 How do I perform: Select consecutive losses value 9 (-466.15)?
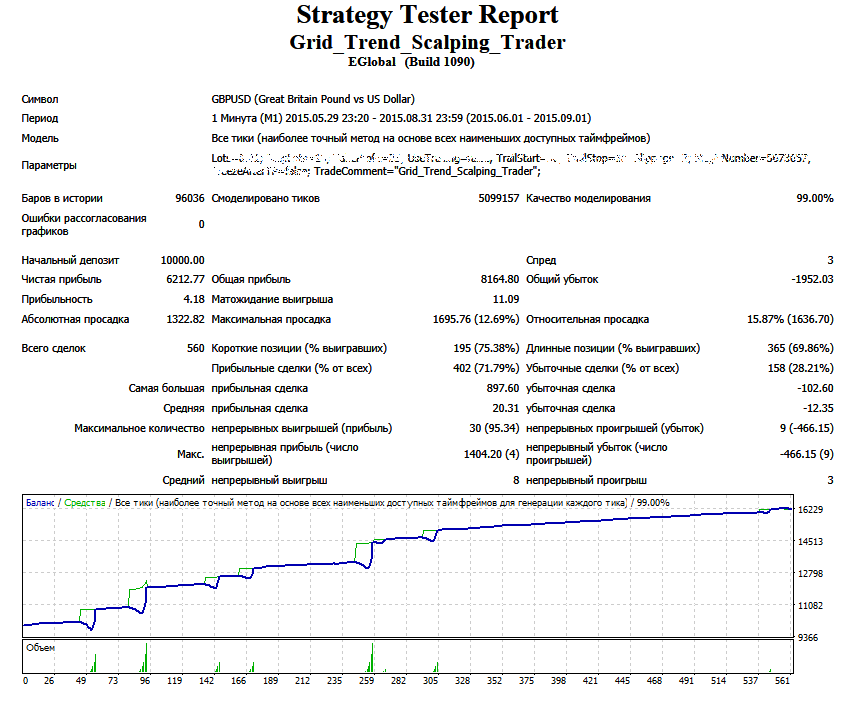tap(807, 428)
